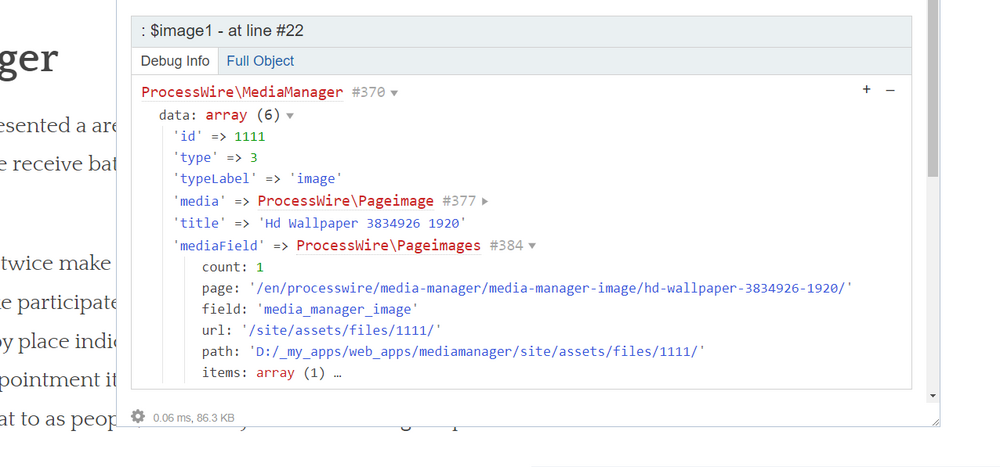Open the gear settings icon in debug footer
This screenshot has height=467, width=1000.
click(138, 417)
